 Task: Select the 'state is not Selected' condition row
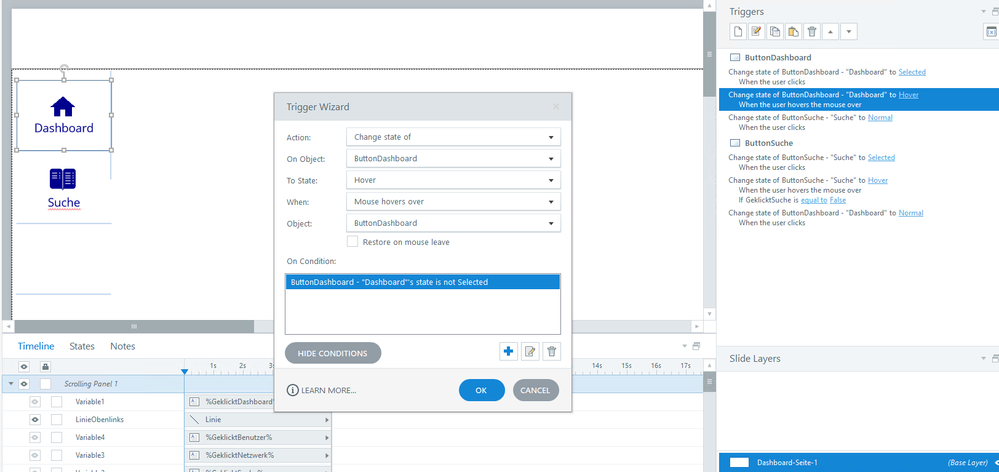point(422,282)
